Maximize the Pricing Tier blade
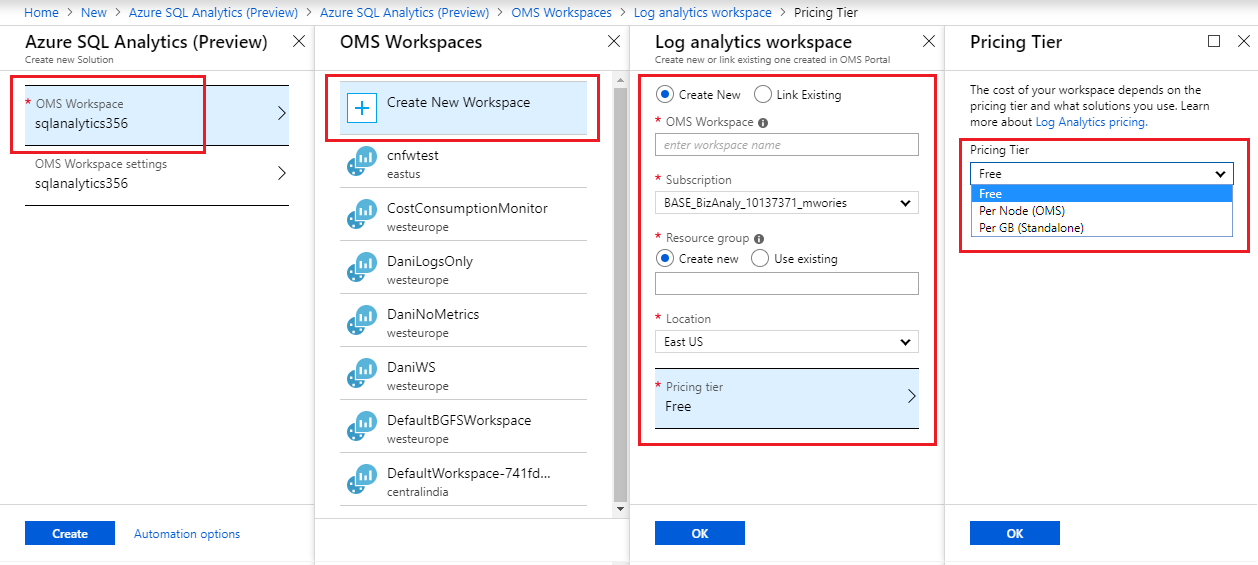Viewport: 1258px width, 565px height. [x=1214, y=41]
